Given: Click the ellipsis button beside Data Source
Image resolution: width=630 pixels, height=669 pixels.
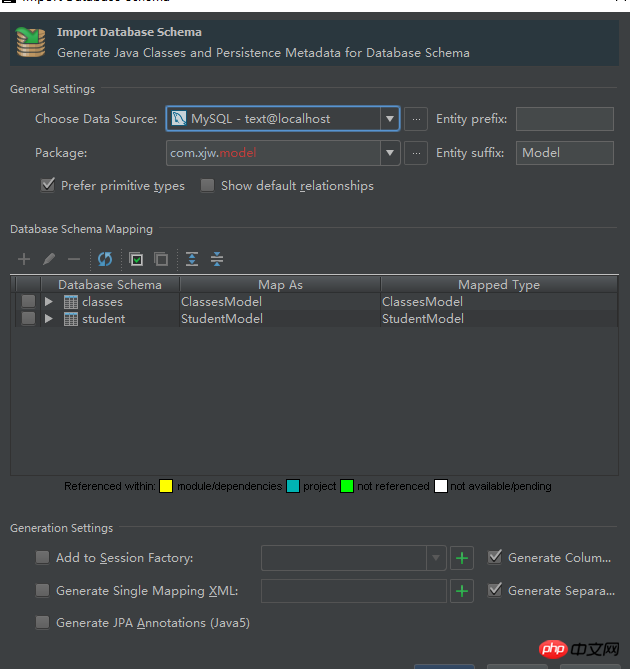Looking at the screenshot, I should [x=417, y=119].
